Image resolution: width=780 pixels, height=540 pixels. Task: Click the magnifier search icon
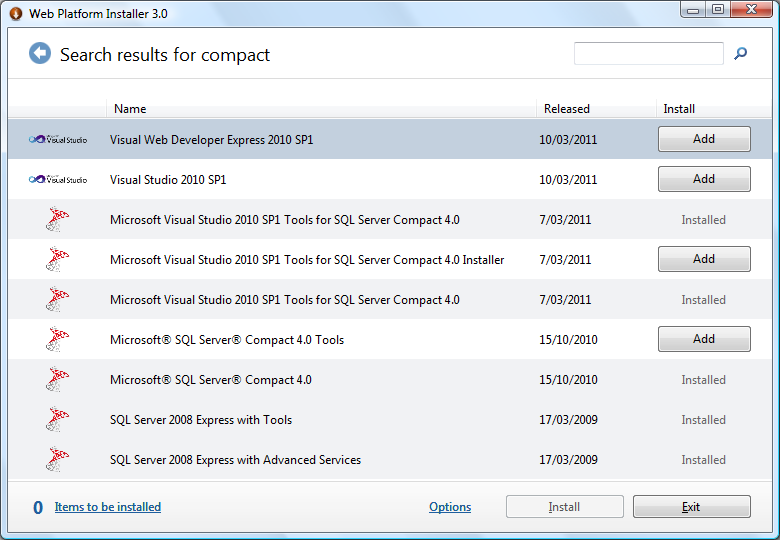pos(740,53)
